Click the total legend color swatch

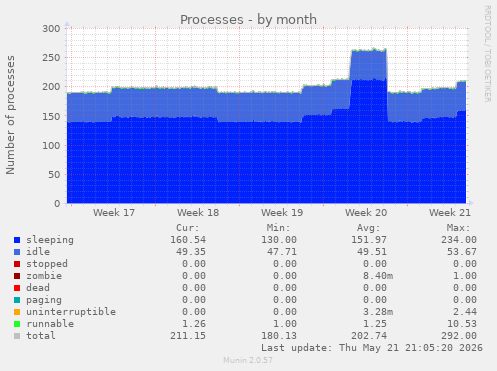point(17,336)
